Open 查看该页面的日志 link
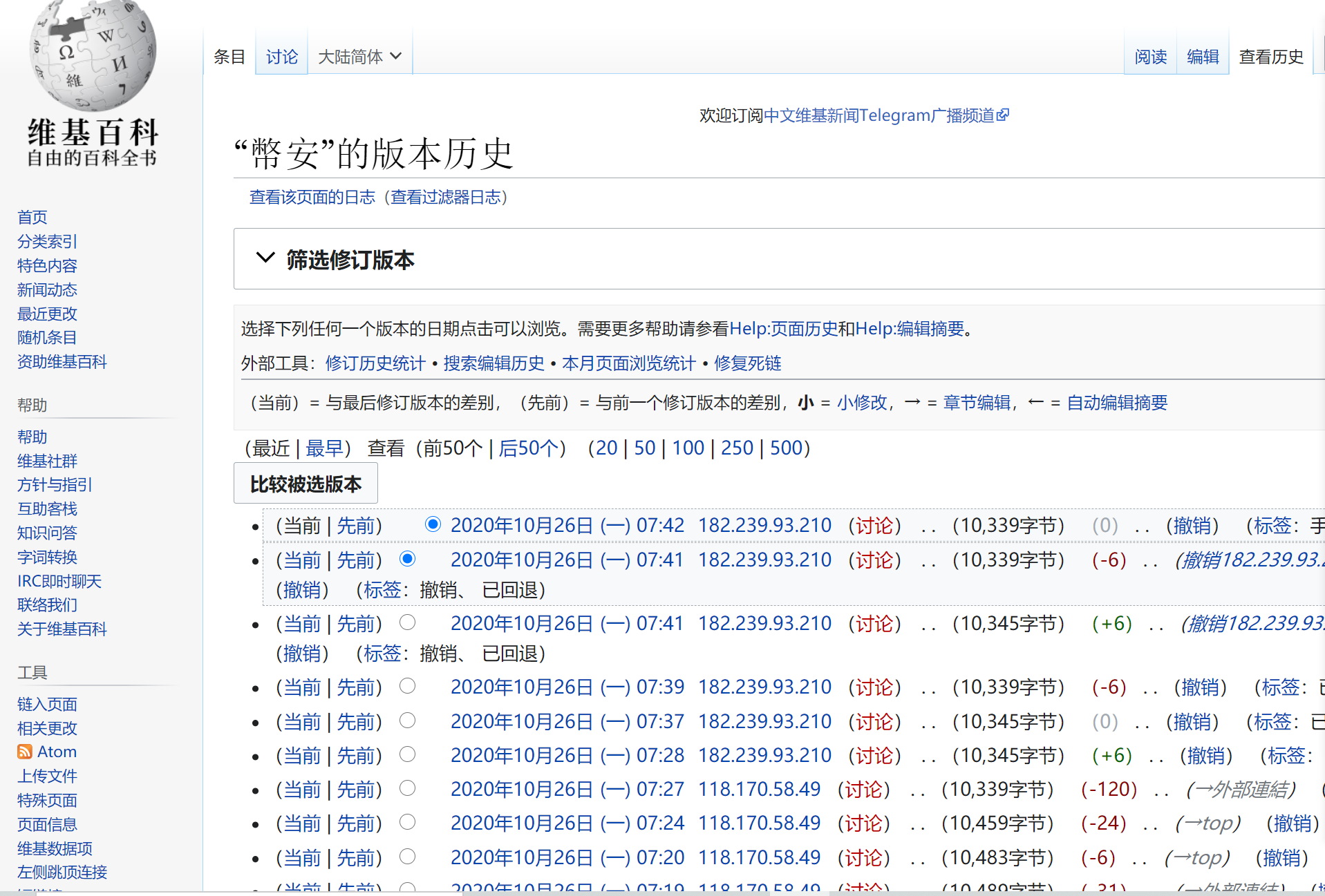The width and height of the screenshot is (1325, 896). pyautogui.click(x=312, y=198)
